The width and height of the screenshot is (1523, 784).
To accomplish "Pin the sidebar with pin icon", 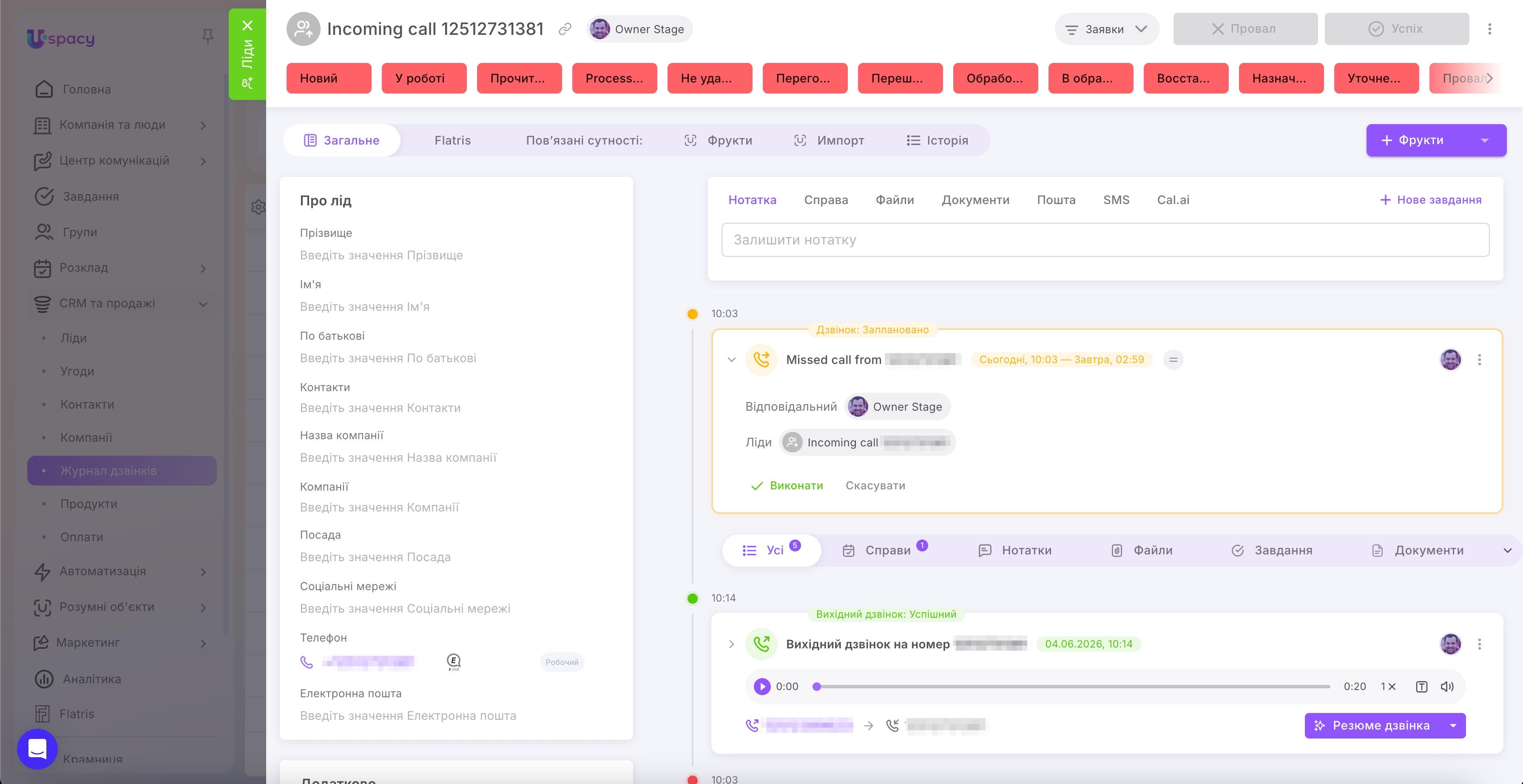I will point(207,37).
